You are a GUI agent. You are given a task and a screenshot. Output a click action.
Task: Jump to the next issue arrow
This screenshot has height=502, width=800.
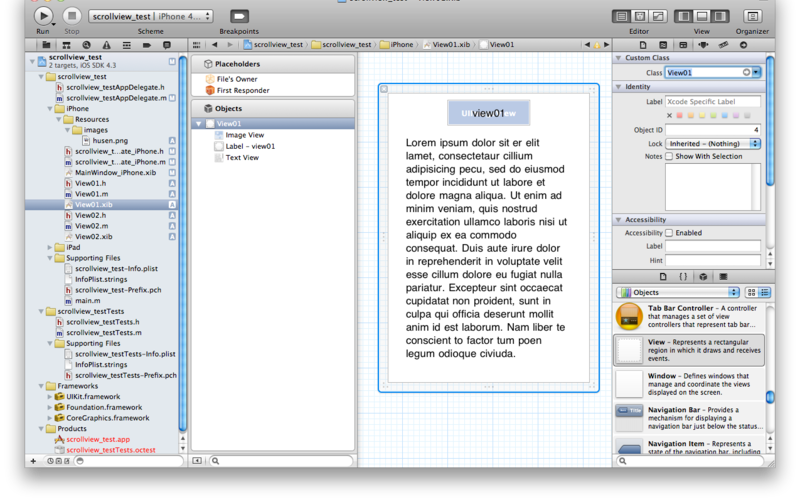click(x=607, y=45)
